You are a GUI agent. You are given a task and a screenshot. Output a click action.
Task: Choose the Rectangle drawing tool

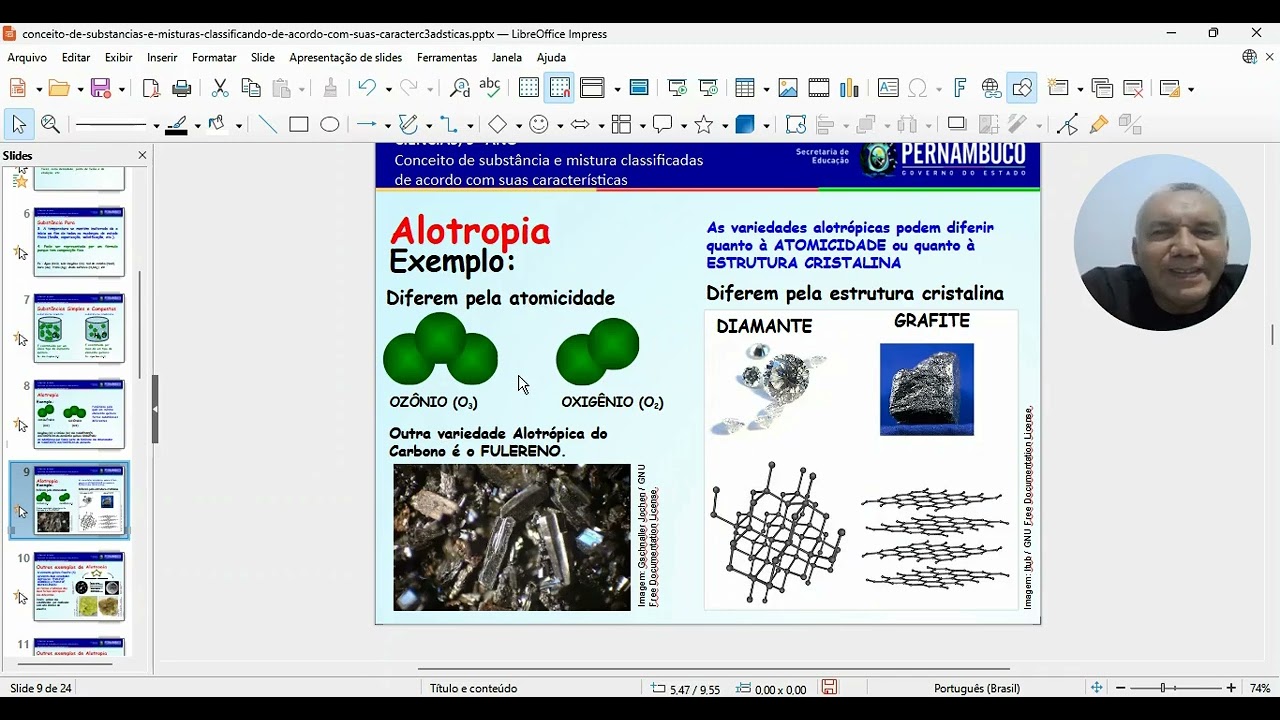coord(299,125)
